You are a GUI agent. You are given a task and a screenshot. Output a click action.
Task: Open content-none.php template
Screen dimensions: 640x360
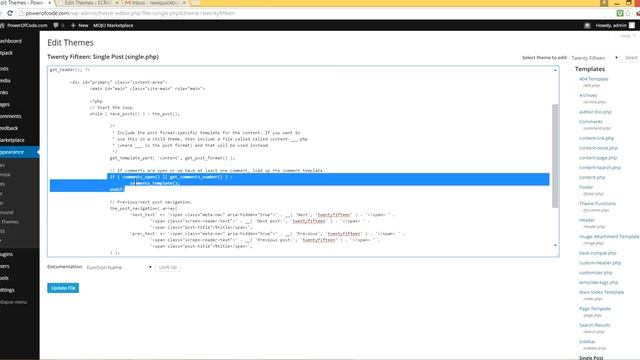click(x=598, y=148)
